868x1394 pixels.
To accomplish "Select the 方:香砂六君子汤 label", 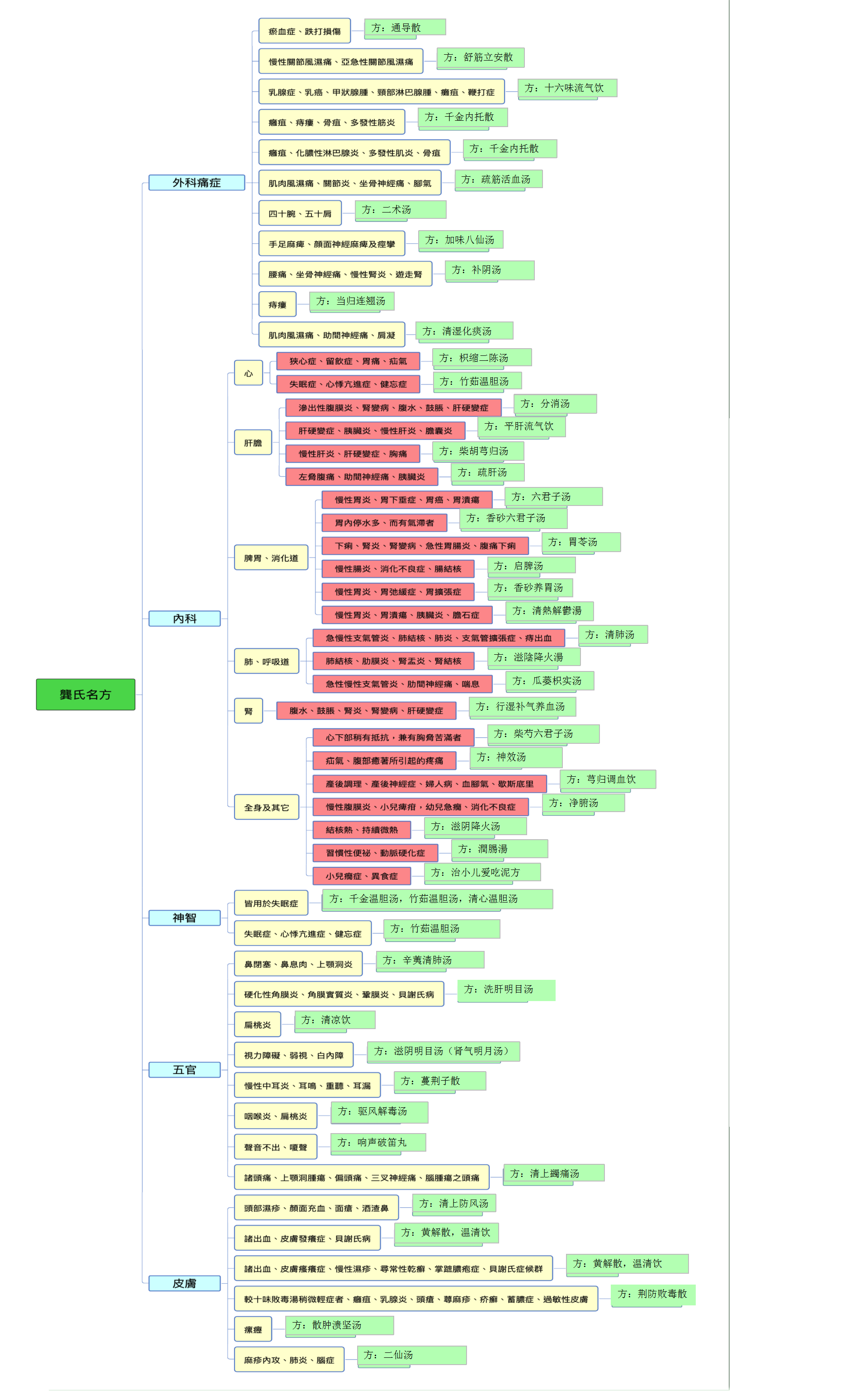I will pyautogui.click(x=513, y=519).
